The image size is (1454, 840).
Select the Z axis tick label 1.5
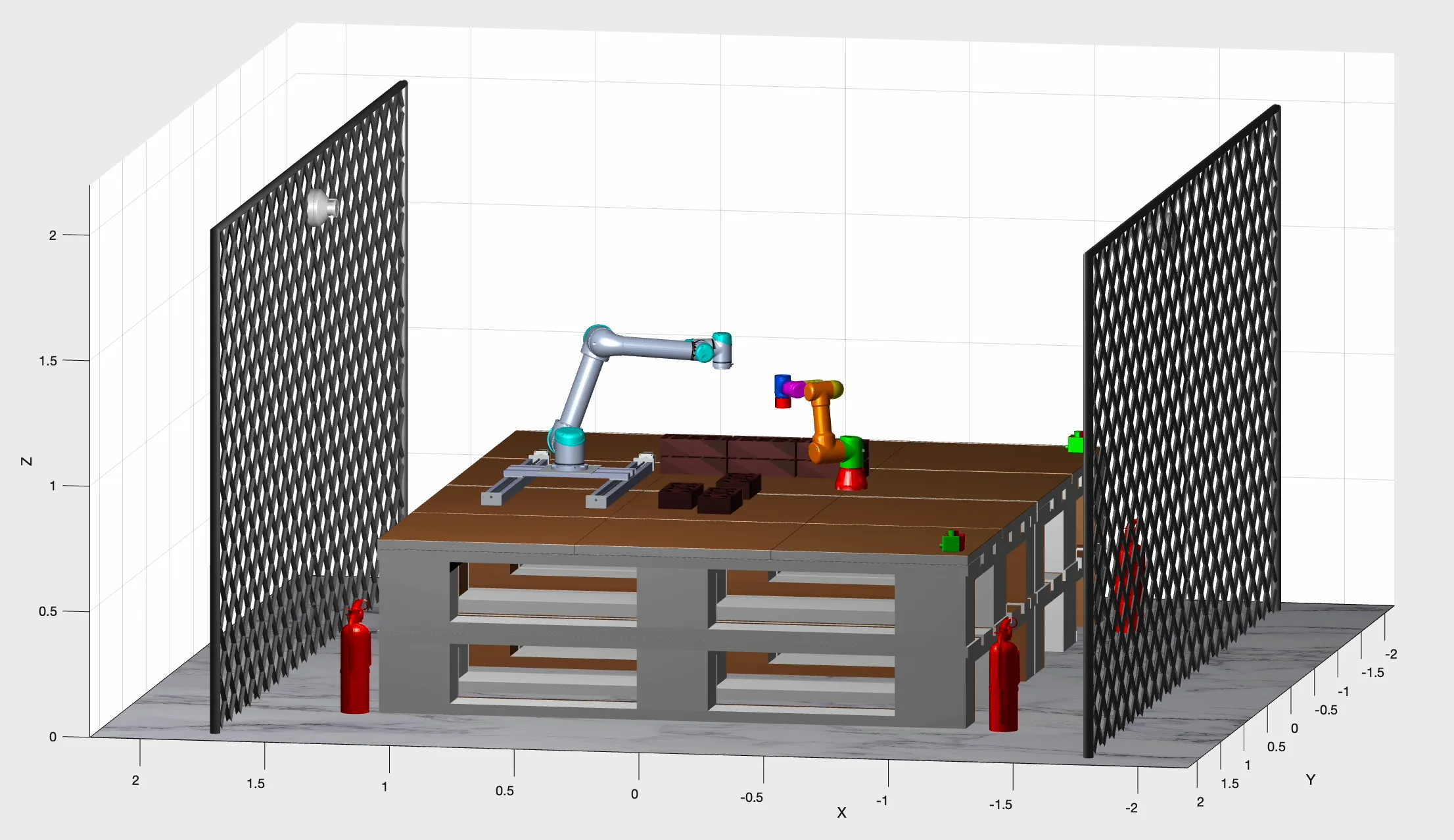(47, 361)
